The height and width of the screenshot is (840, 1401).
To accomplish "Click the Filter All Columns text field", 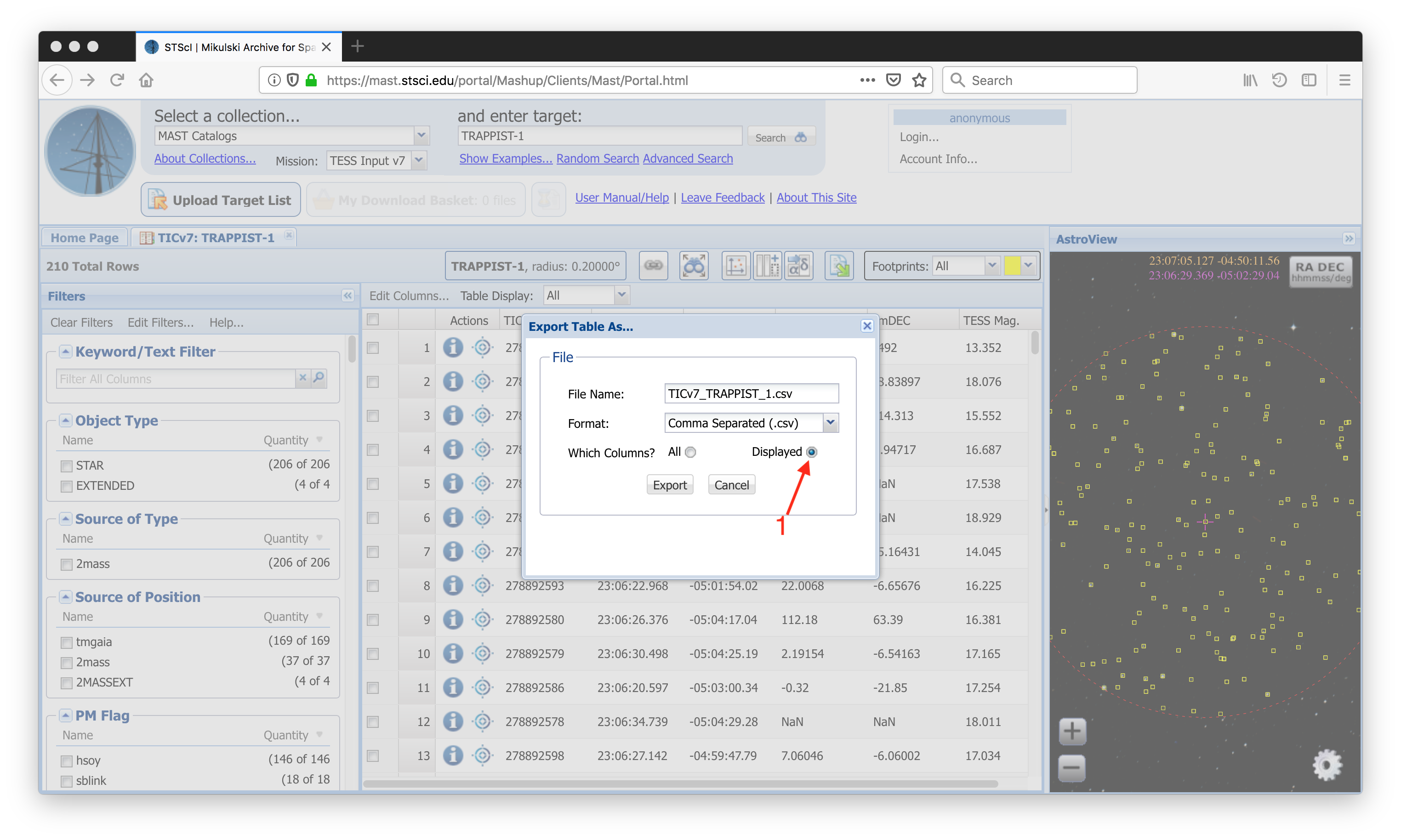I will pos(176,379).
